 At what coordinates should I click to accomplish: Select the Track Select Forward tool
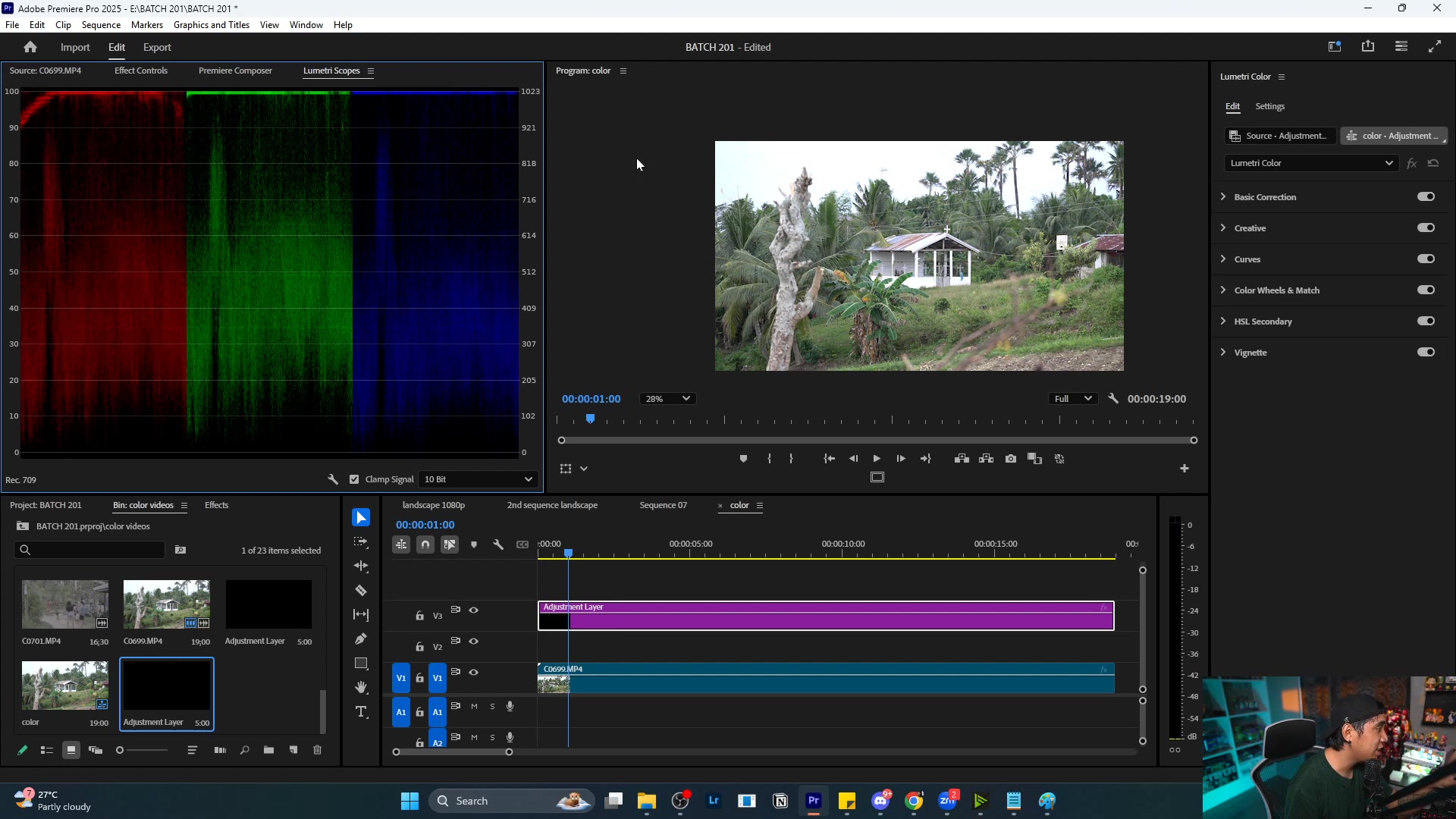tap(361, 542)
